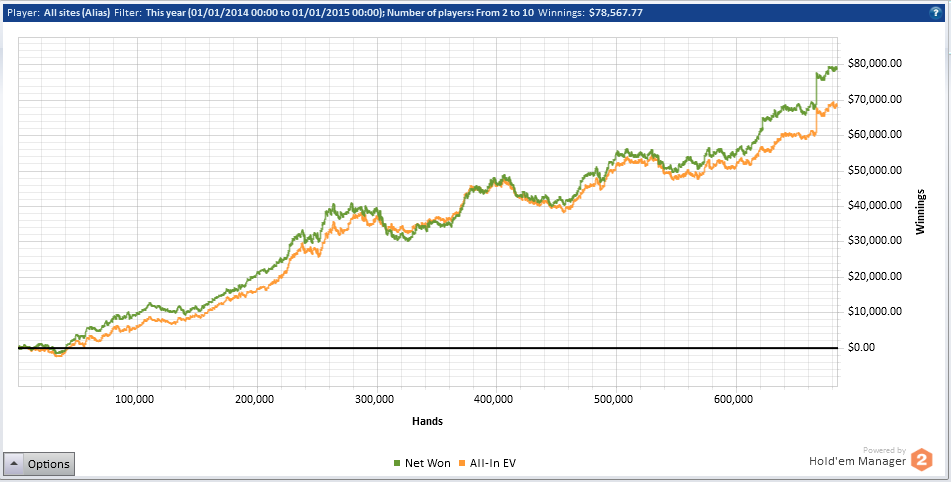Click the green Net Won legend swatch

pyautogui.click(x=397, y=463)
